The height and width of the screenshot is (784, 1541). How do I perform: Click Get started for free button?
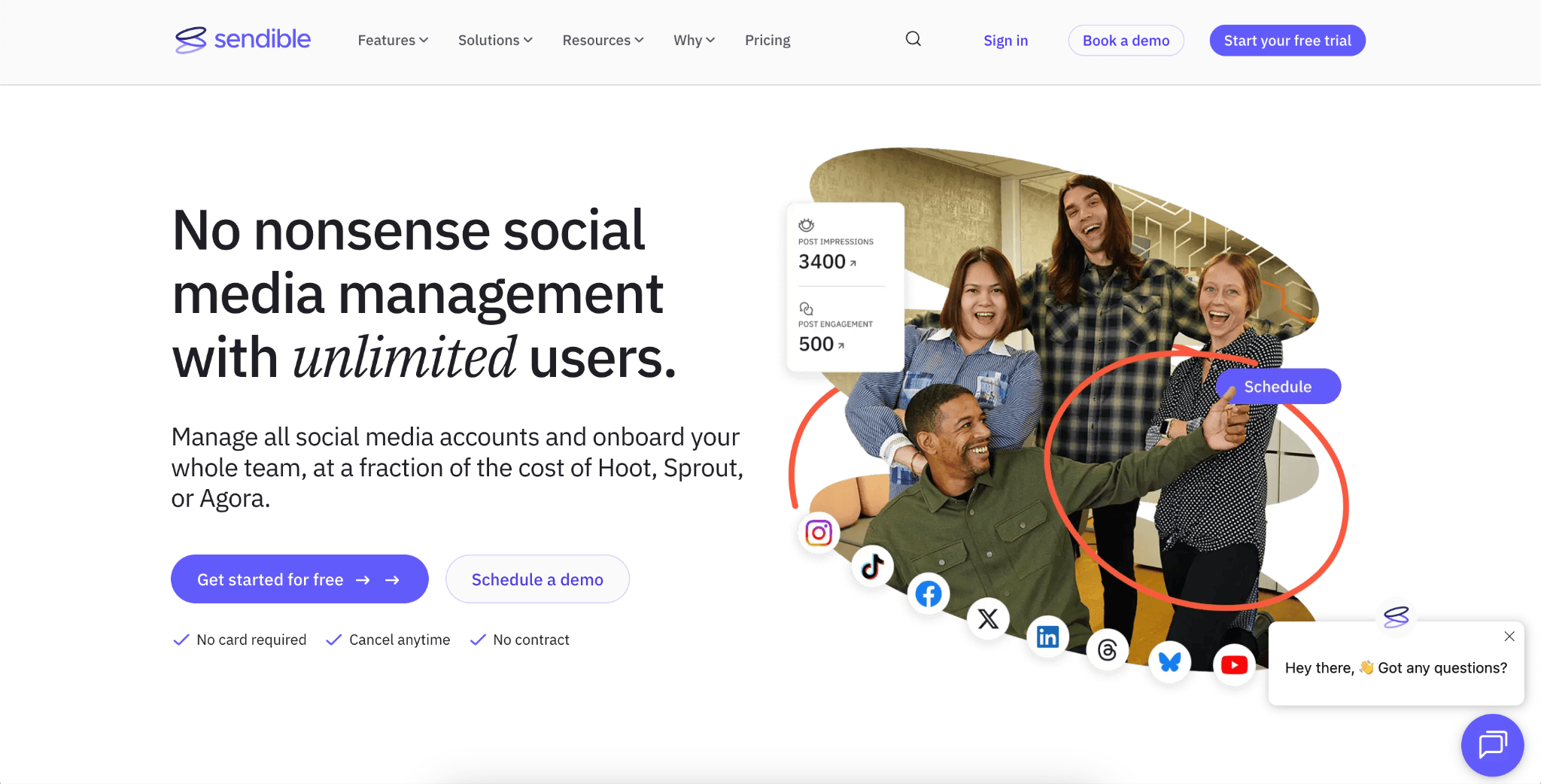click(299, 579)
